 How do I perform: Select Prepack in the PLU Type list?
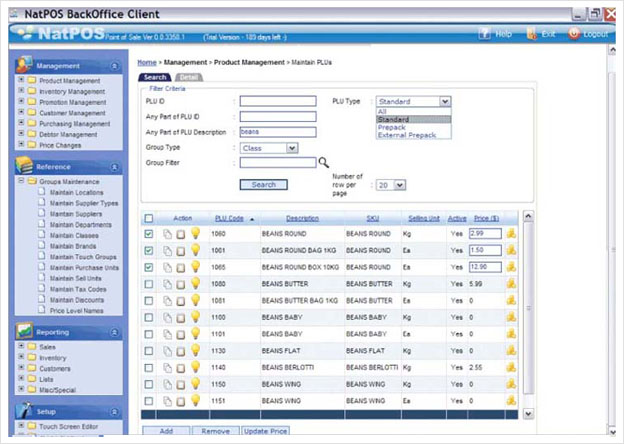392,127
